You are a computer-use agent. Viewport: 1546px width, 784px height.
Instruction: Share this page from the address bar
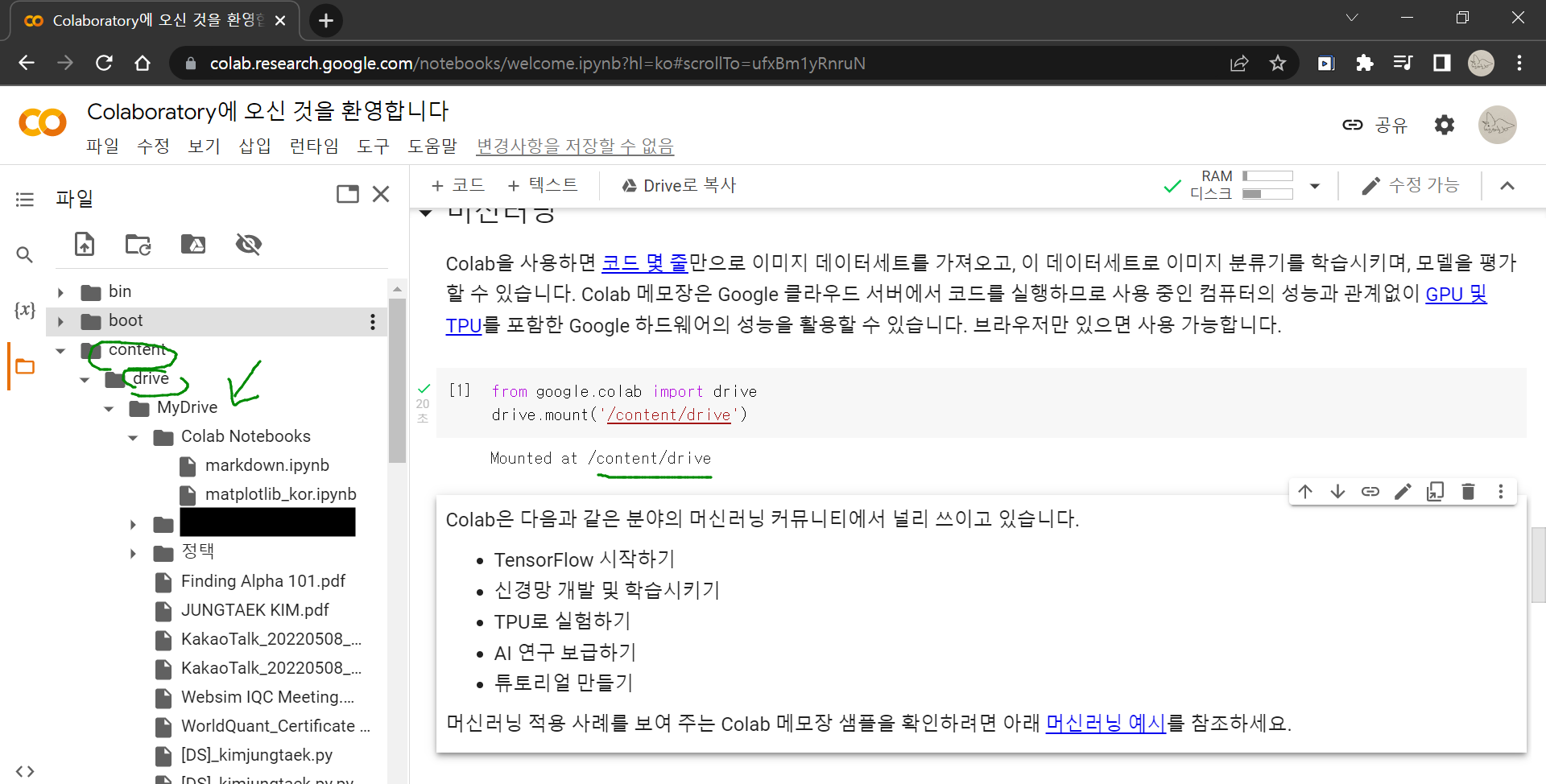pos(1239,63)
